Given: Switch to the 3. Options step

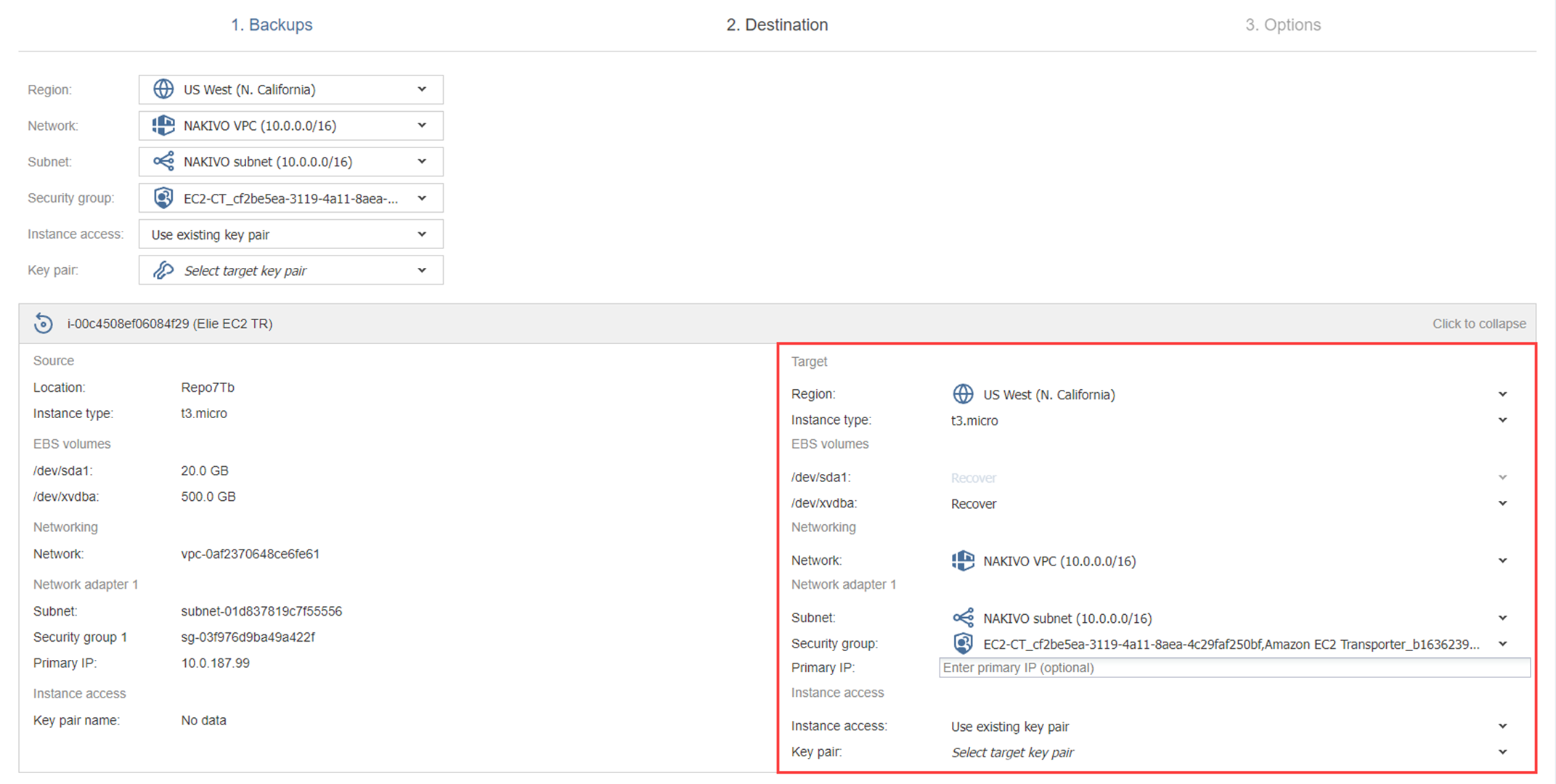Looking at the screenshot, I should (x=1283, y=25).
